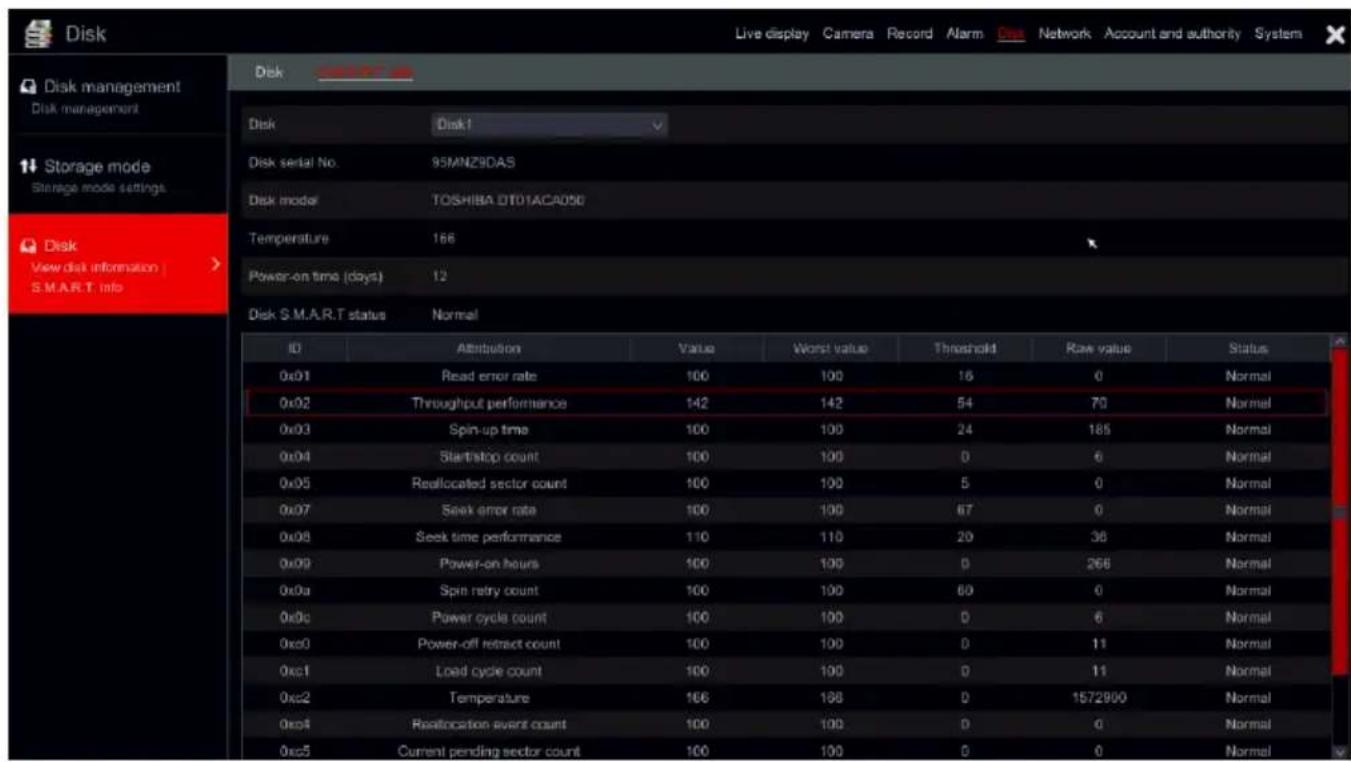Viewport: 1351px width, 762px height.
Task: Click raw value 1572900
Action: click(x=1098, y=698)
